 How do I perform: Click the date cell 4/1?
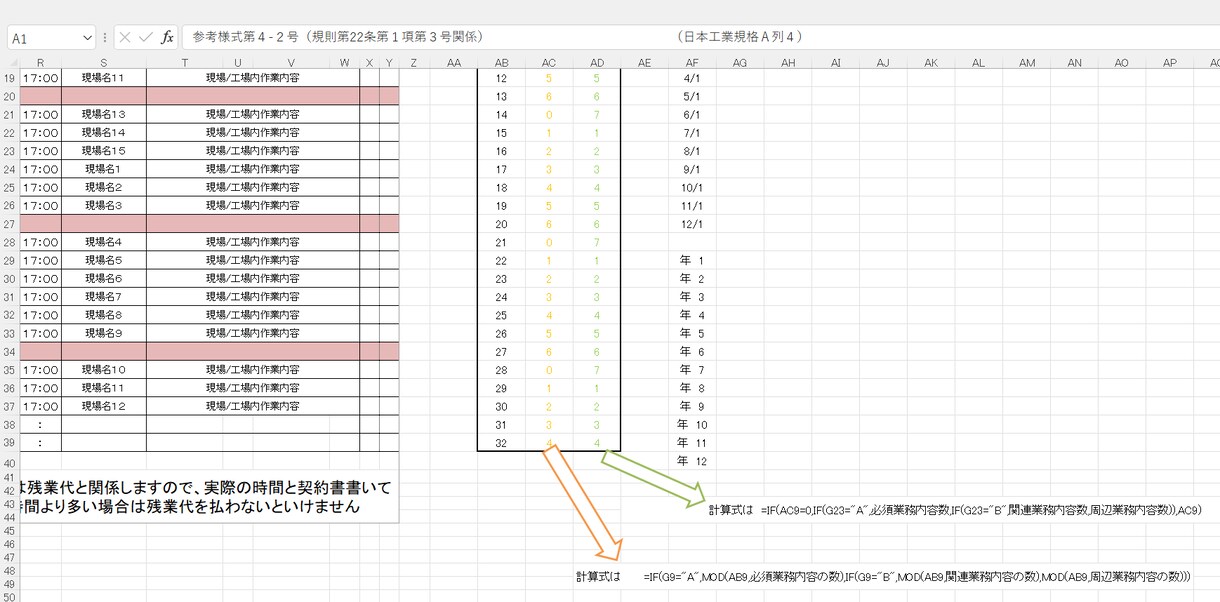pyautogui.click(x=691, y=78)
